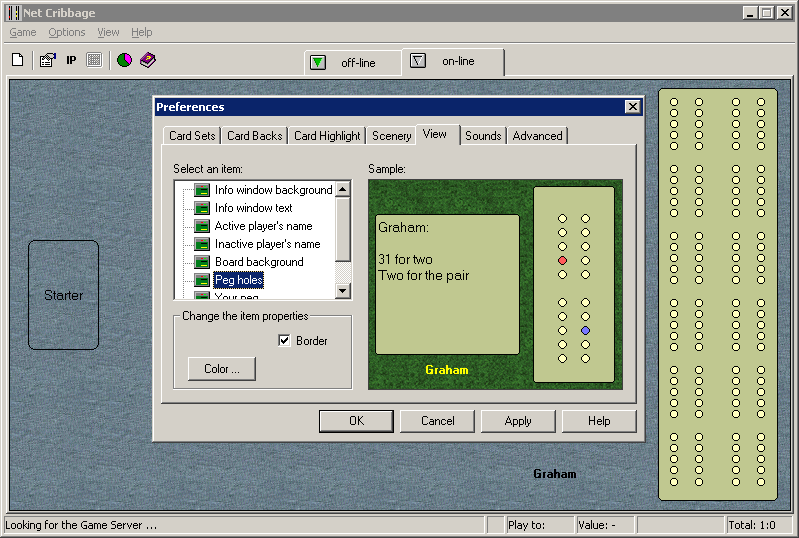
Task: Click the sample info window text area
Action: [x=447, y=284]
